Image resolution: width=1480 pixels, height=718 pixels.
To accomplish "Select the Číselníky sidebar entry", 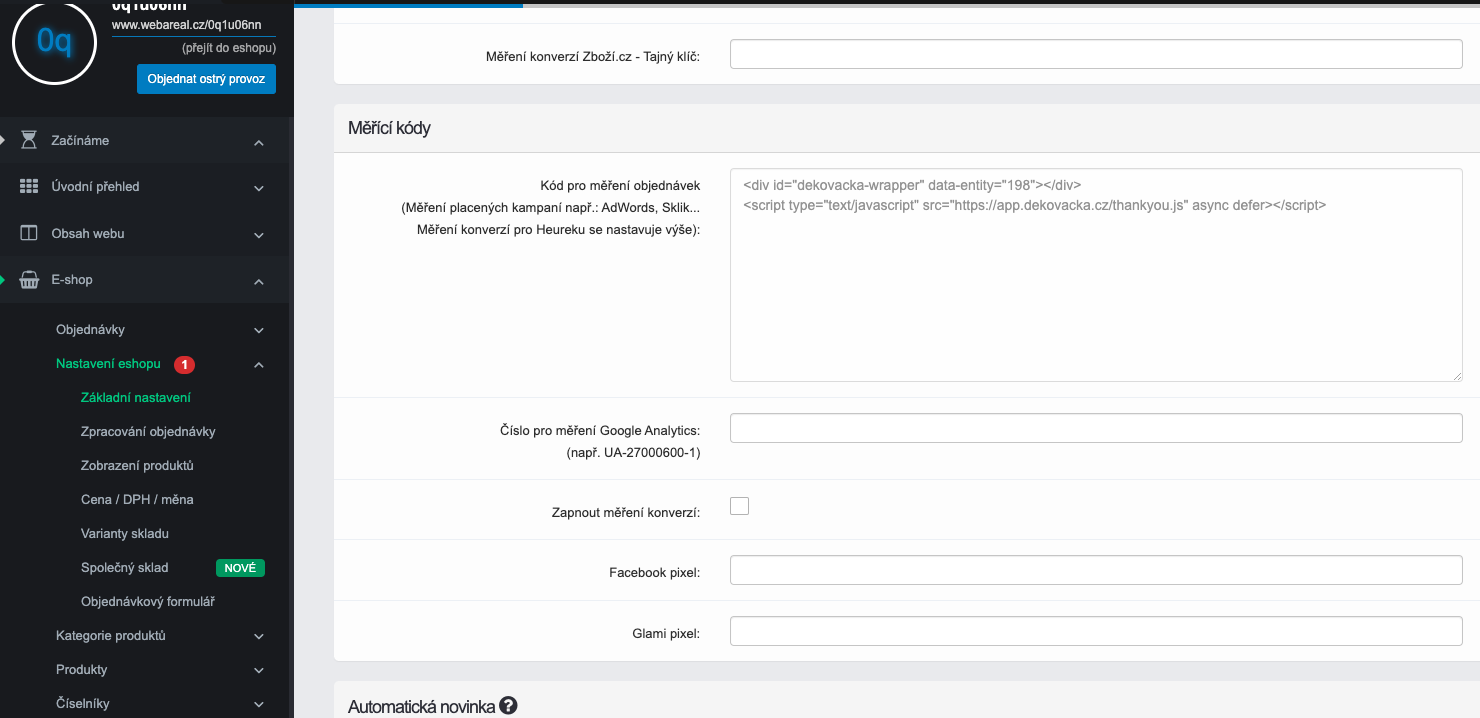I will (83, 704).
